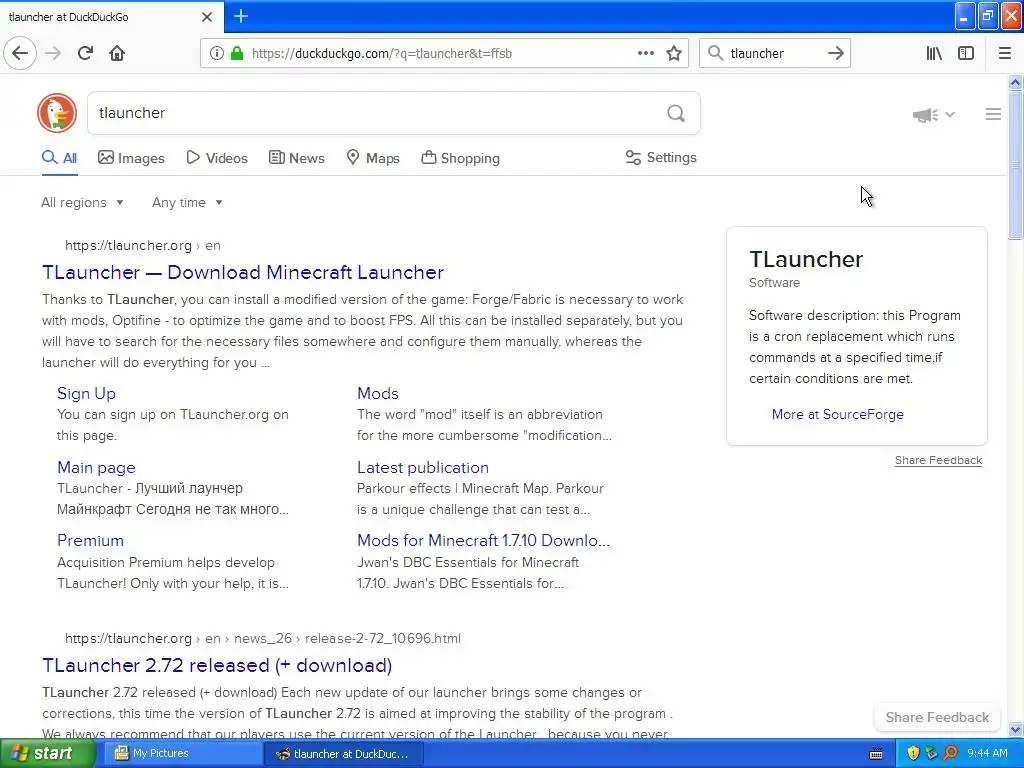Image resolution: width=1024 pixels, height=768 pixels.
Task: Open the Firefox hamburger menu
Action: pos(1005,53)
